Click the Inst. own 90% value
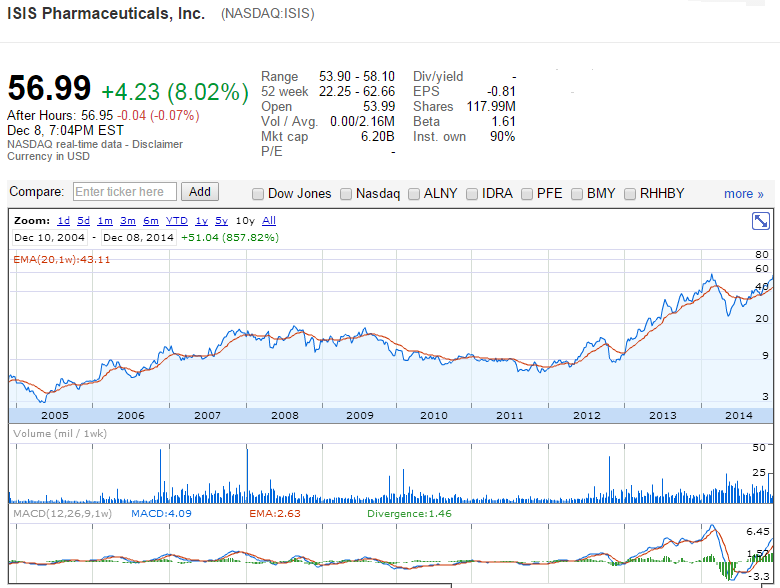 502,136
